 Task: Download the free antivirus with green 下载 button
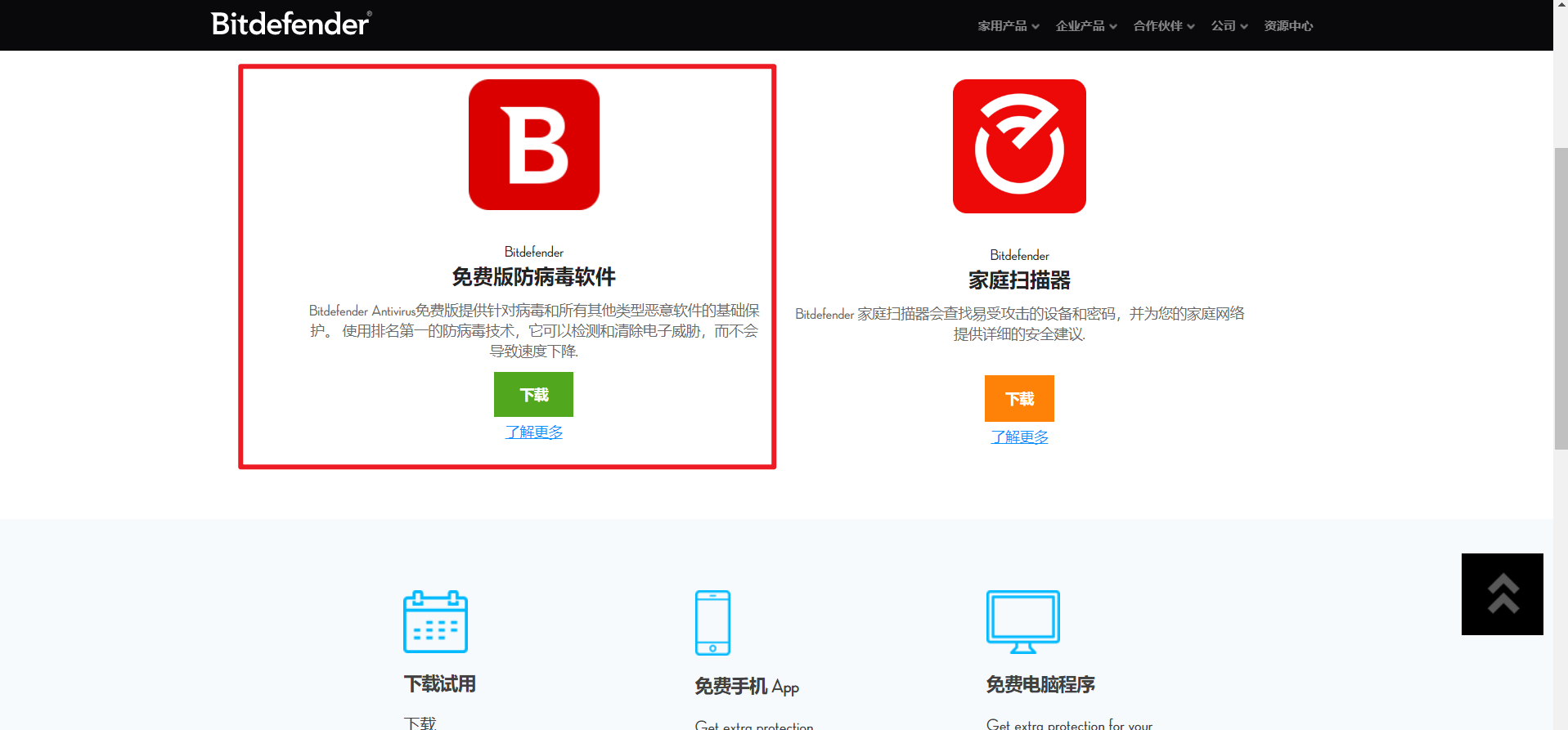point(533,394)
